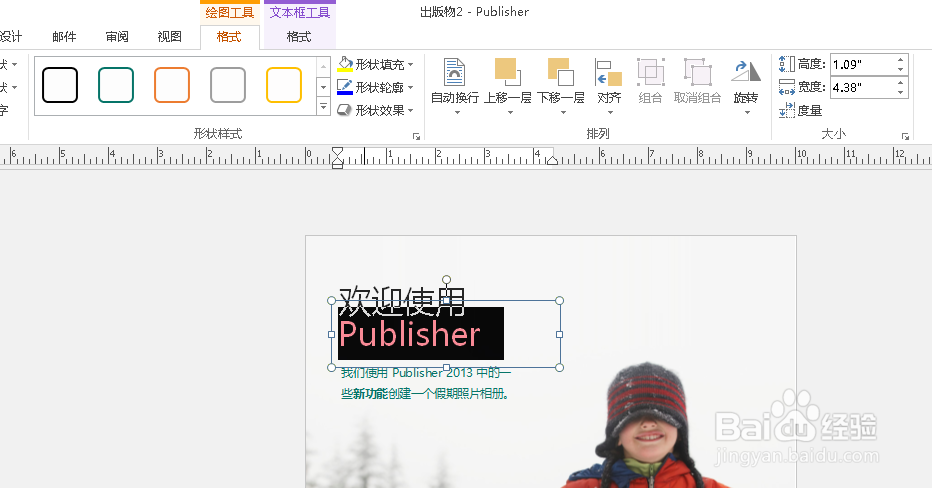Viewport: 932px width, 488px height.
Task: Select the yellow outline shape style
Action: [284, 85]
